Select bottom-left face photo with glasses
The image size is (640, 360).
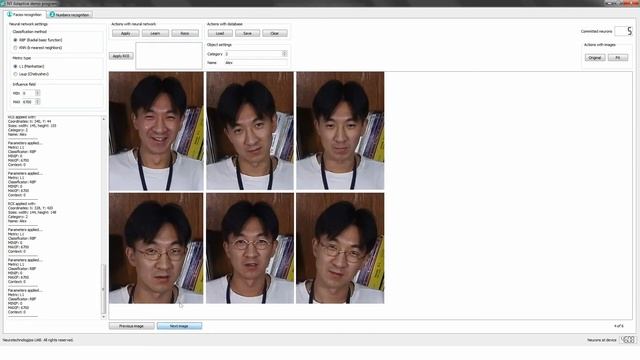tap(156, 248)
